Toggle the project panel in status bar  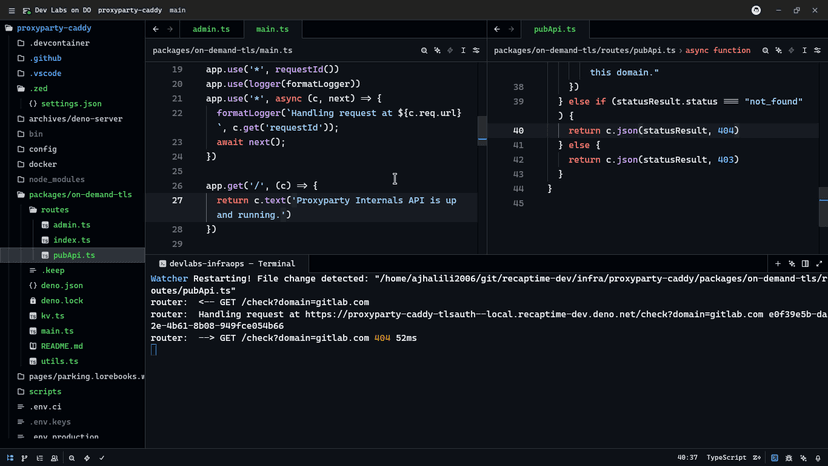click(11, 458)
